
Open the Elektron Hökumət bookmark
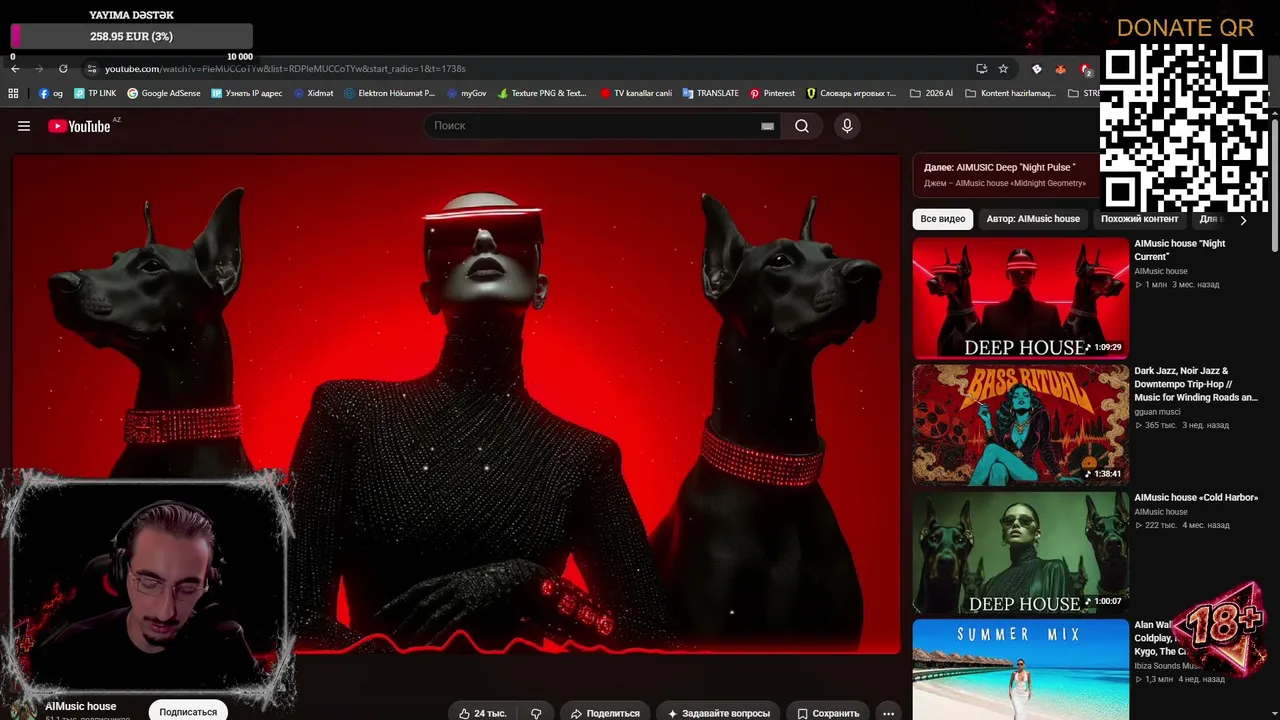[x=389, y=93]
